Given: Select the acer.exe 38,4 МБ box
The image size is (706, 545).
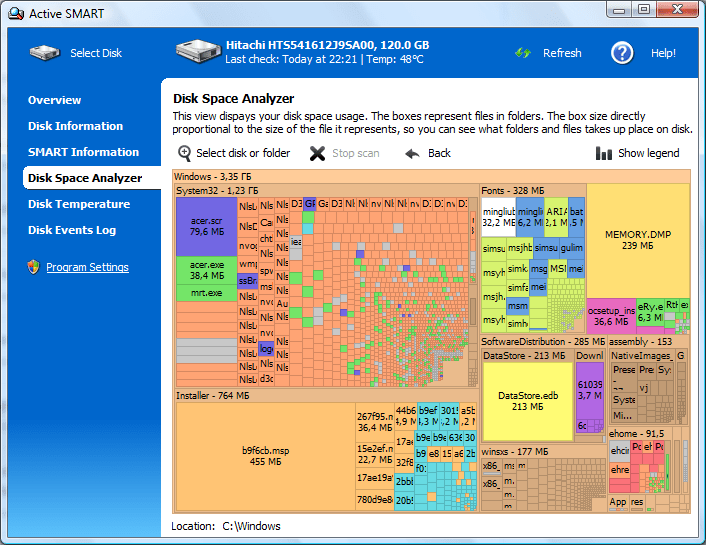Looking at the screenshot, I should tap(207, 270).
